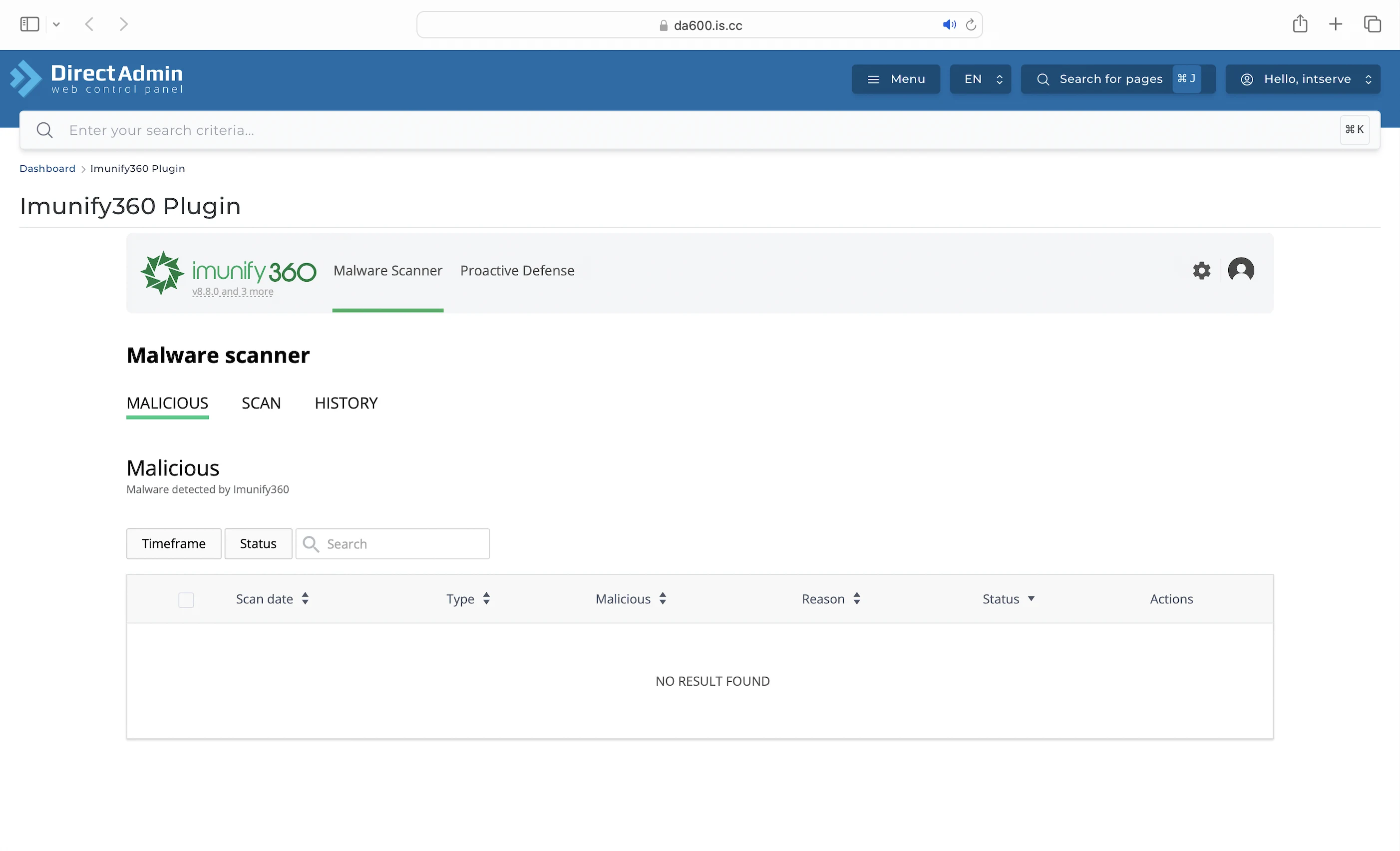Screen dimensions: 1400x851
Task: Show Safari tab overview icon
Action: tap(1372, 24)
